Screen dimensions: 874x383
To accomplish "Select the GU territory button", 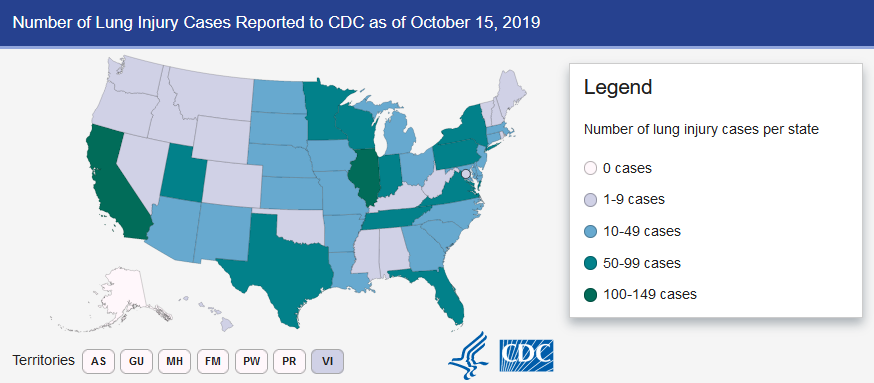I will click(137, 361).
